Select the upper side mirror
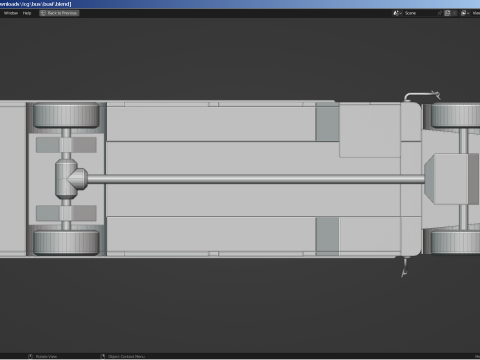 tap(422, 96)
